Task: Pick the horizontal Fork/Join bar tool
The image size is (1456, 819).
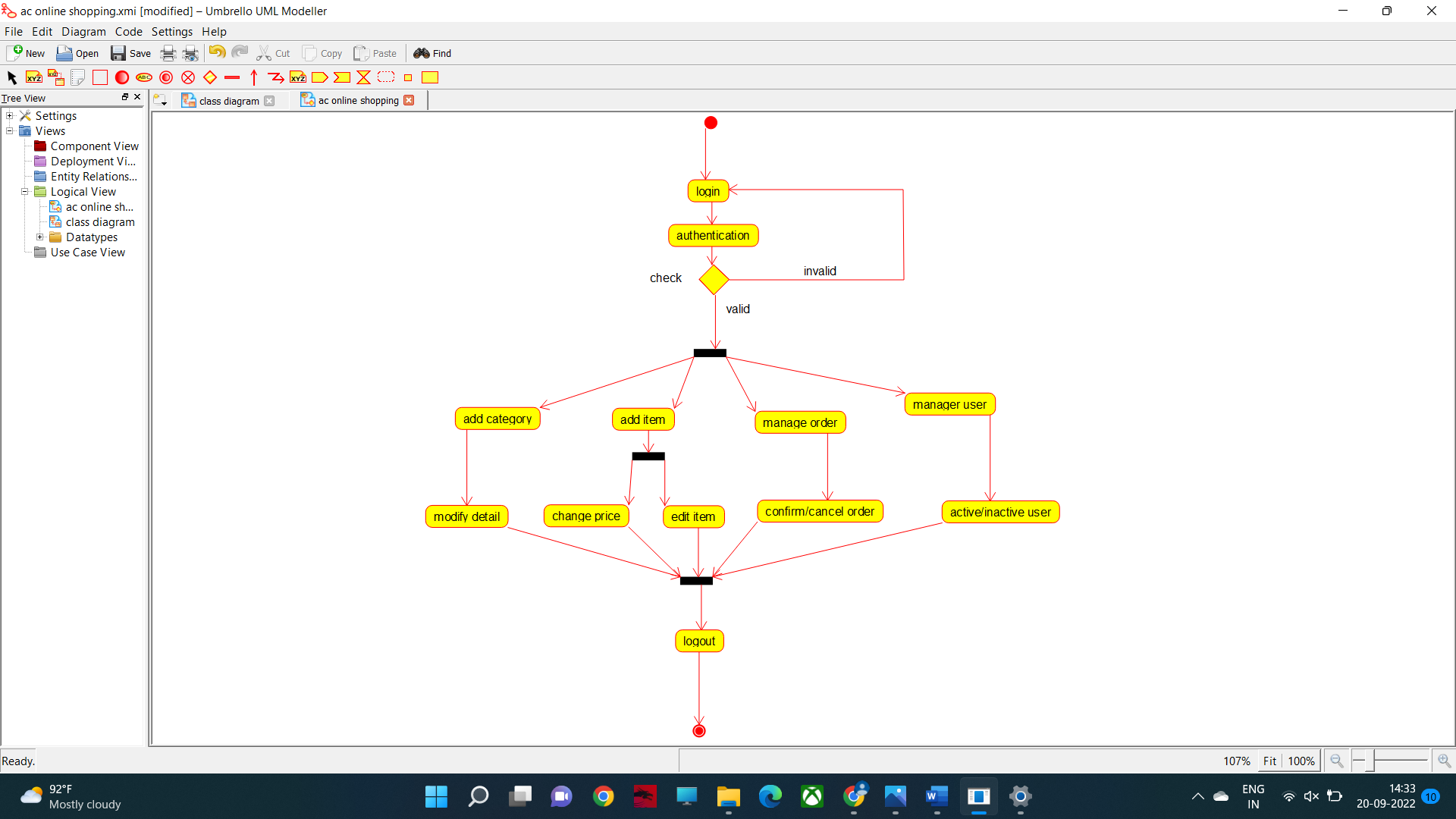Action: 232,77
